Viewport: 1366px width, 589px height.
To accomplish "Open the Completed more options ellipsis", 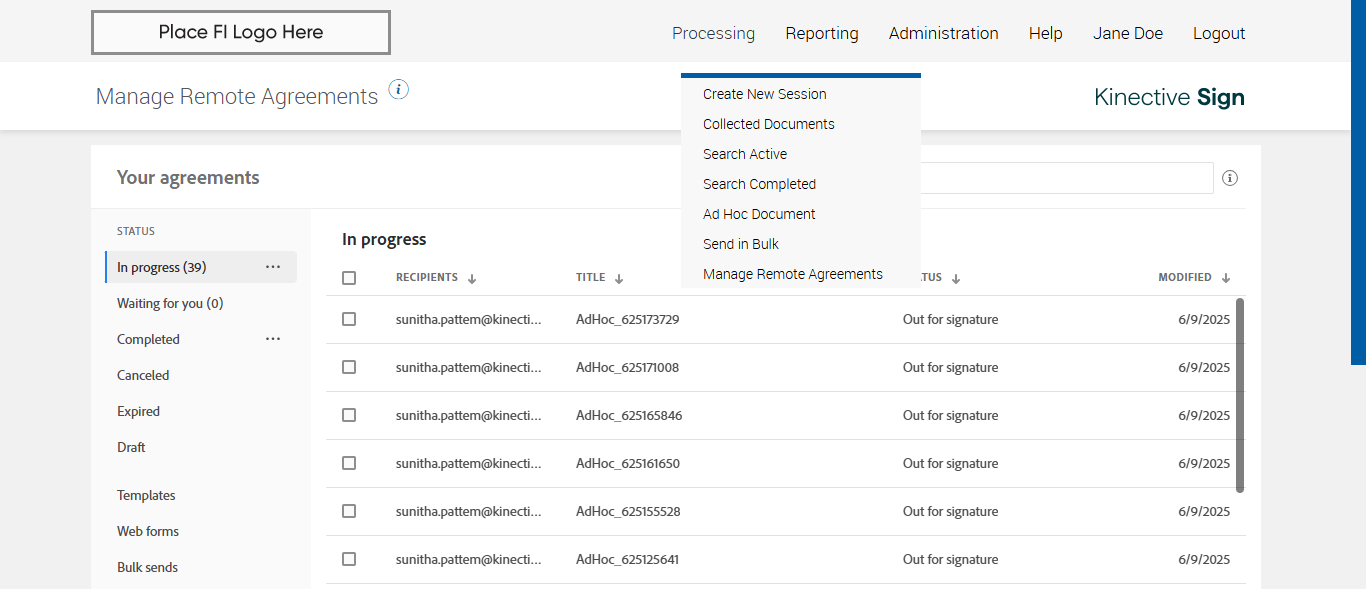I will 273,339.
